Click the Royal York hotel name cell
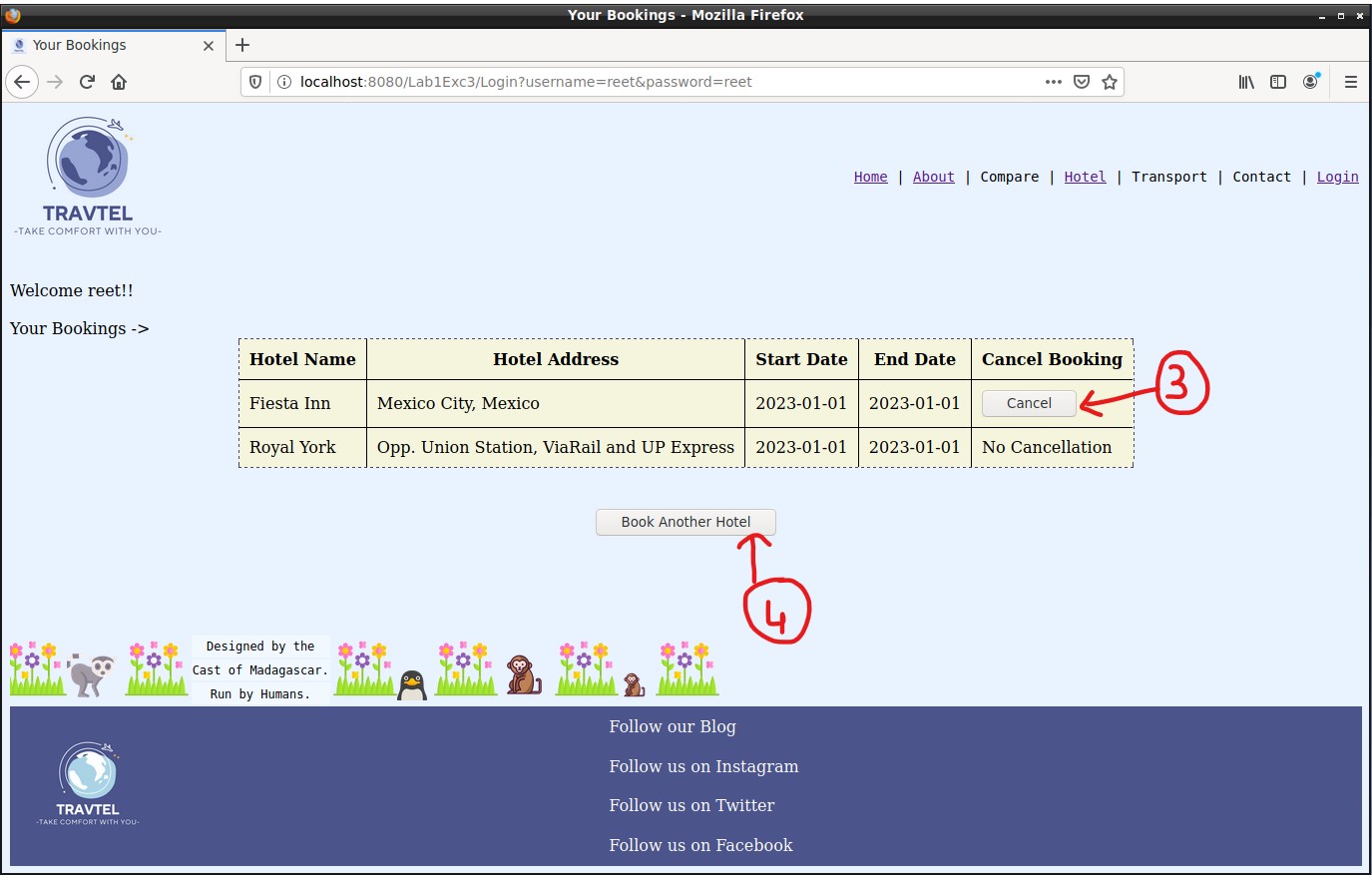The height and width of the screenshot is (875, 1372). tap(303, 447)
